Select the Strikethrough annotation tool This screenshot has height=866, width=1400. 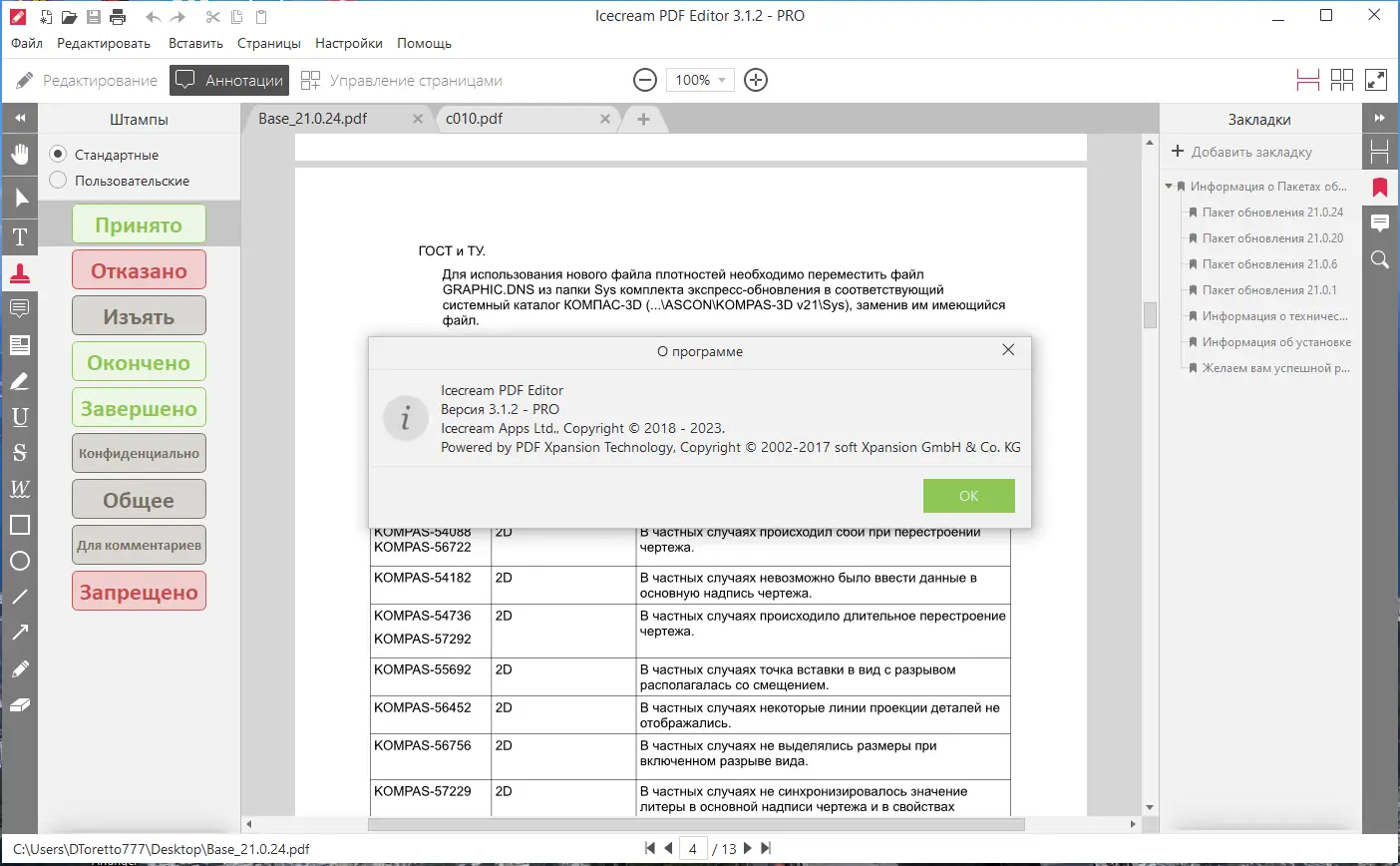click(x=19, y=452)
